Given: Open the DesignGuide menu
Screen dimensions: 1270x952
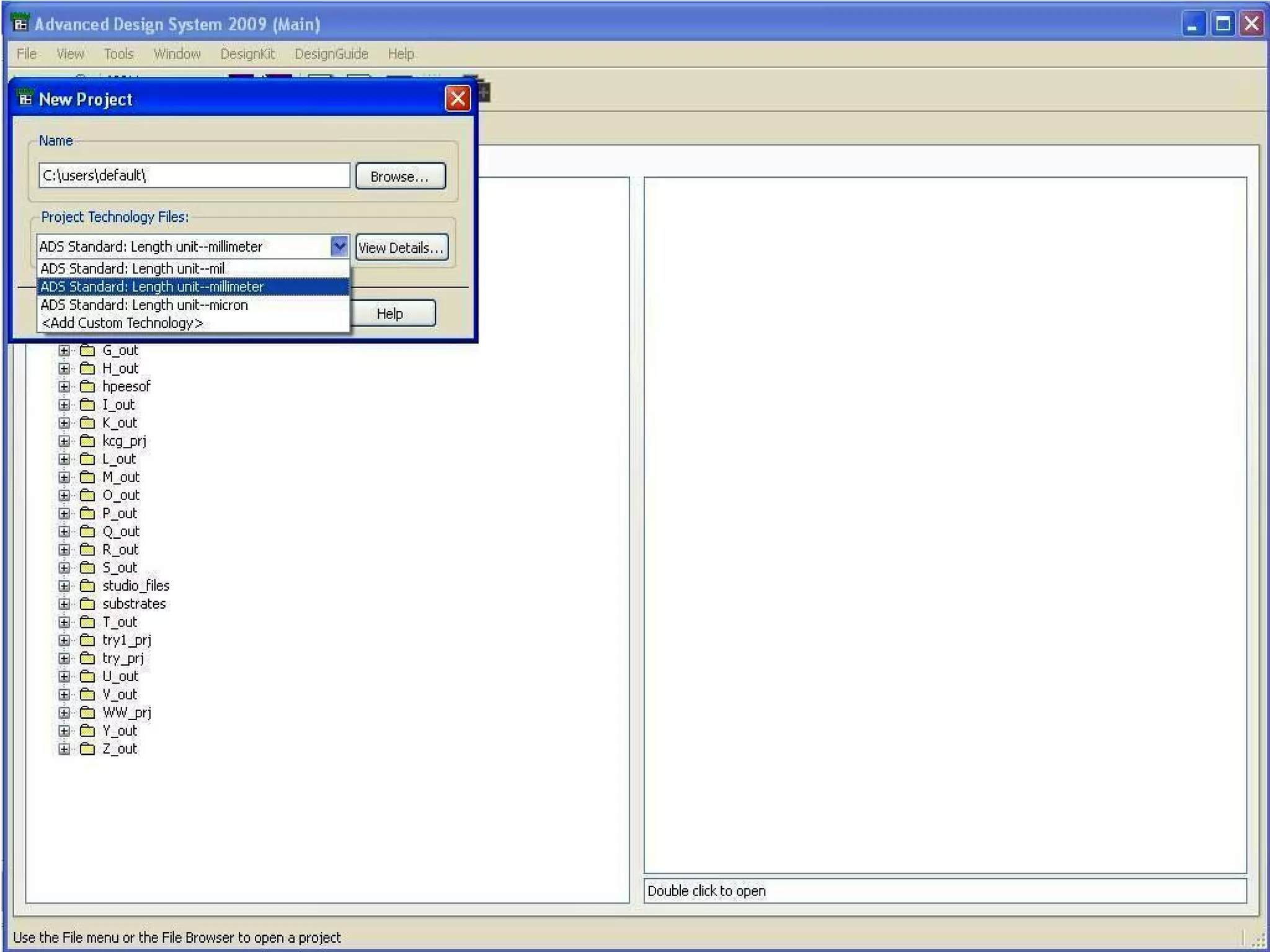Looking at the screenshot, I should (331, 54).
